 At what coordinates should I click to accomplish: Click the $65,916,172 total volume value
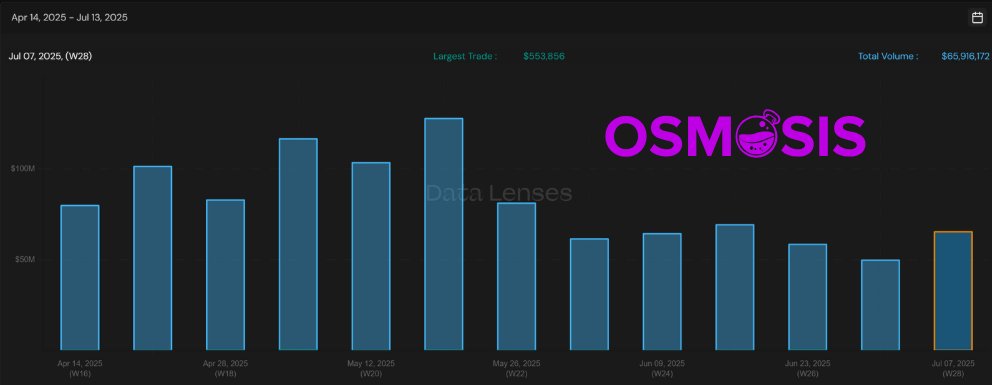point(965,56)
